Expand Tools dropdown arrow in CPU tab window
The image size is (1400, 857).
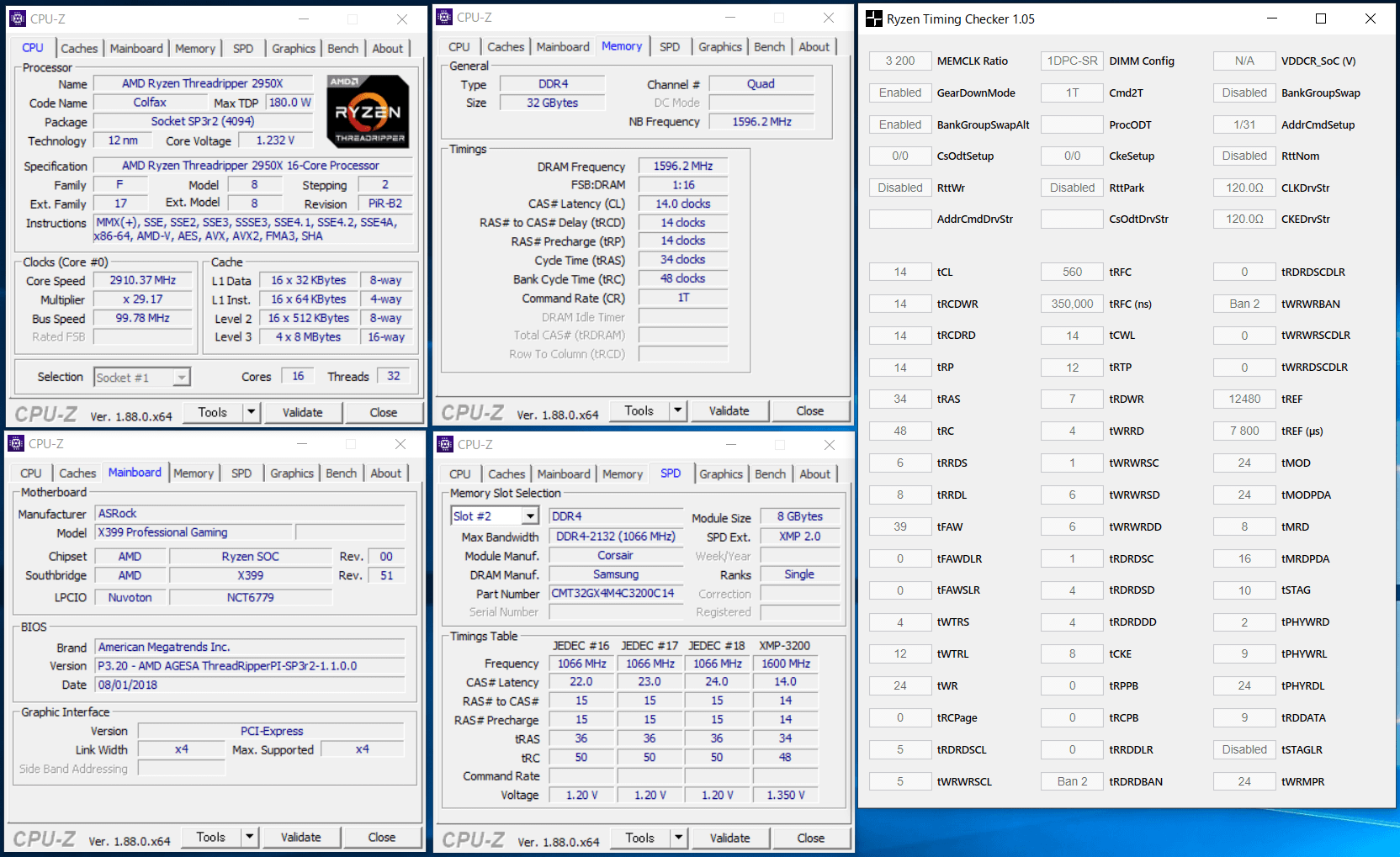(x=251, y=412)
